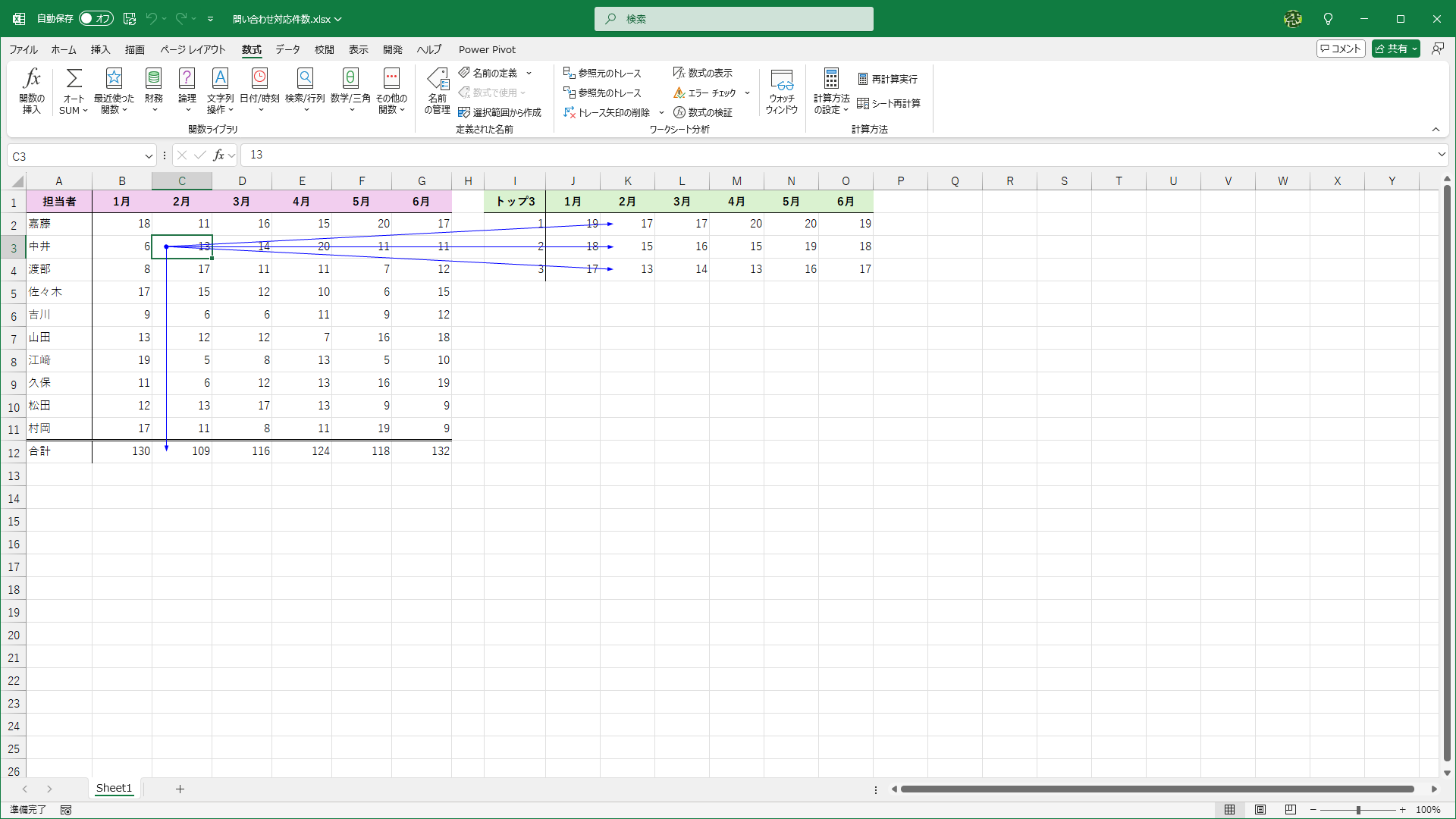Image resolution: width=1456 pixels, height=819 pixels.
Task: Click the zoom slider in the status bar
Action: point(1357,810)
